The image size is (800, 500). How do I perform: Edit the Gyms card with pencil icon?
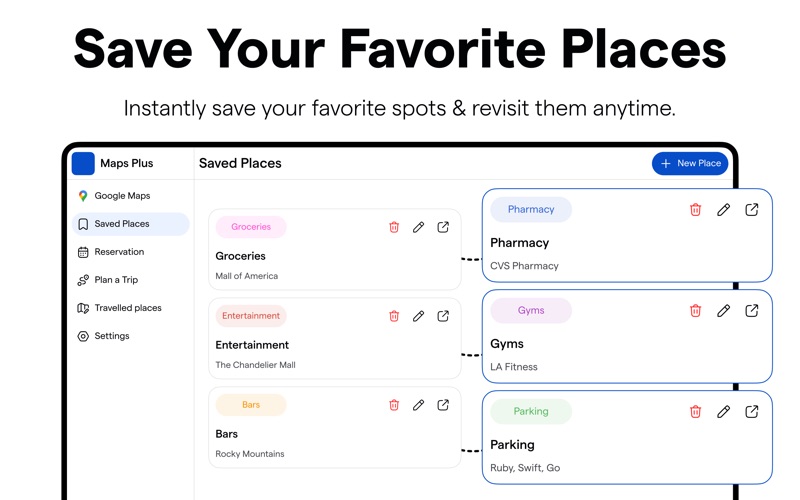pos(723,311)
